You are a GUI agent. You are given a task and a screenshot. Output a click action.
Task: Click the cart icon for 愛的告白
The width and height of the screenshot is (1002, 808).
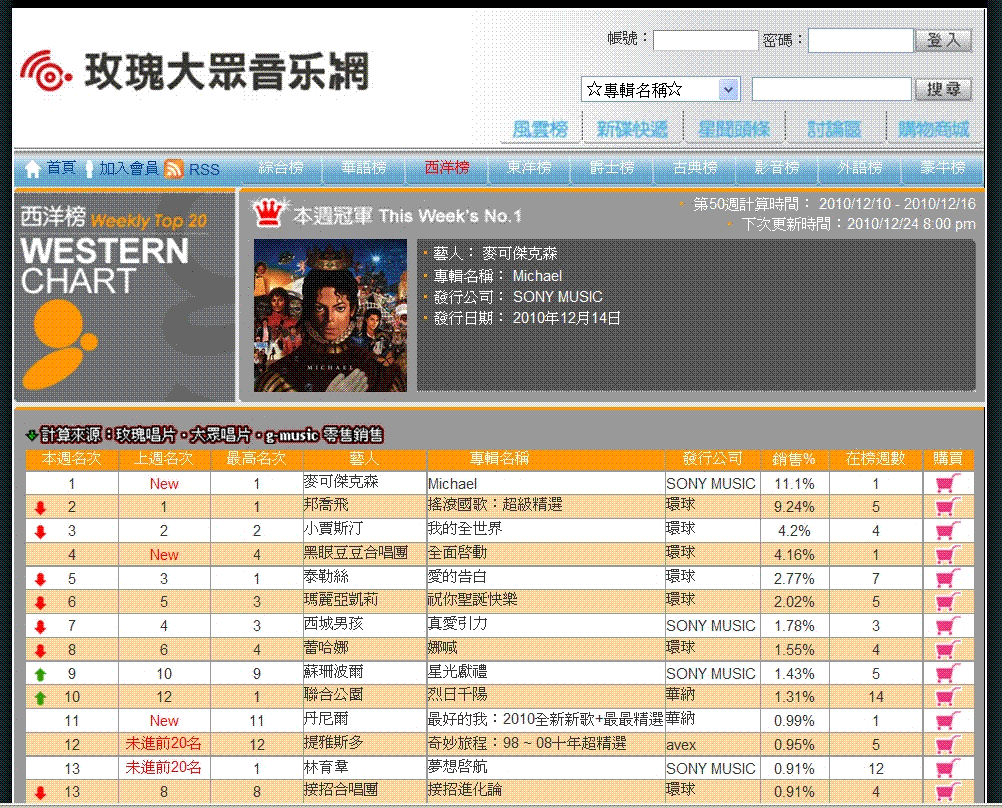[x=948, y=578]
